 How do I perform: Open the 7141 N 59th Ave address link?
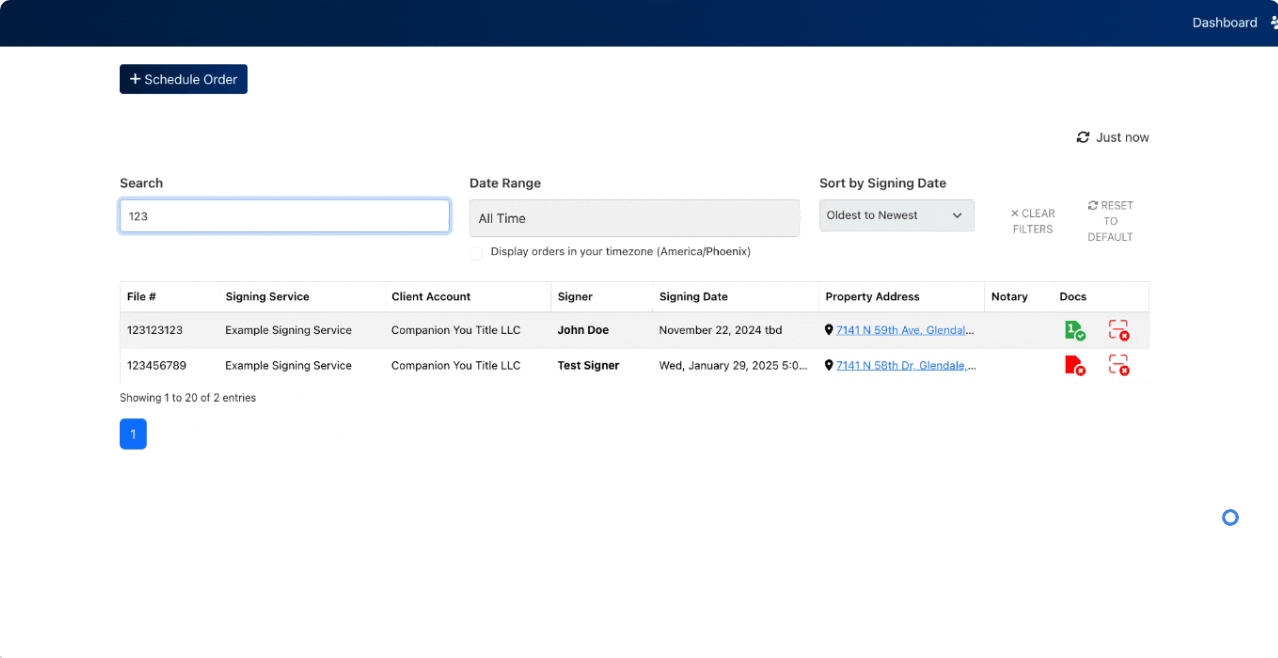[904, 330]
